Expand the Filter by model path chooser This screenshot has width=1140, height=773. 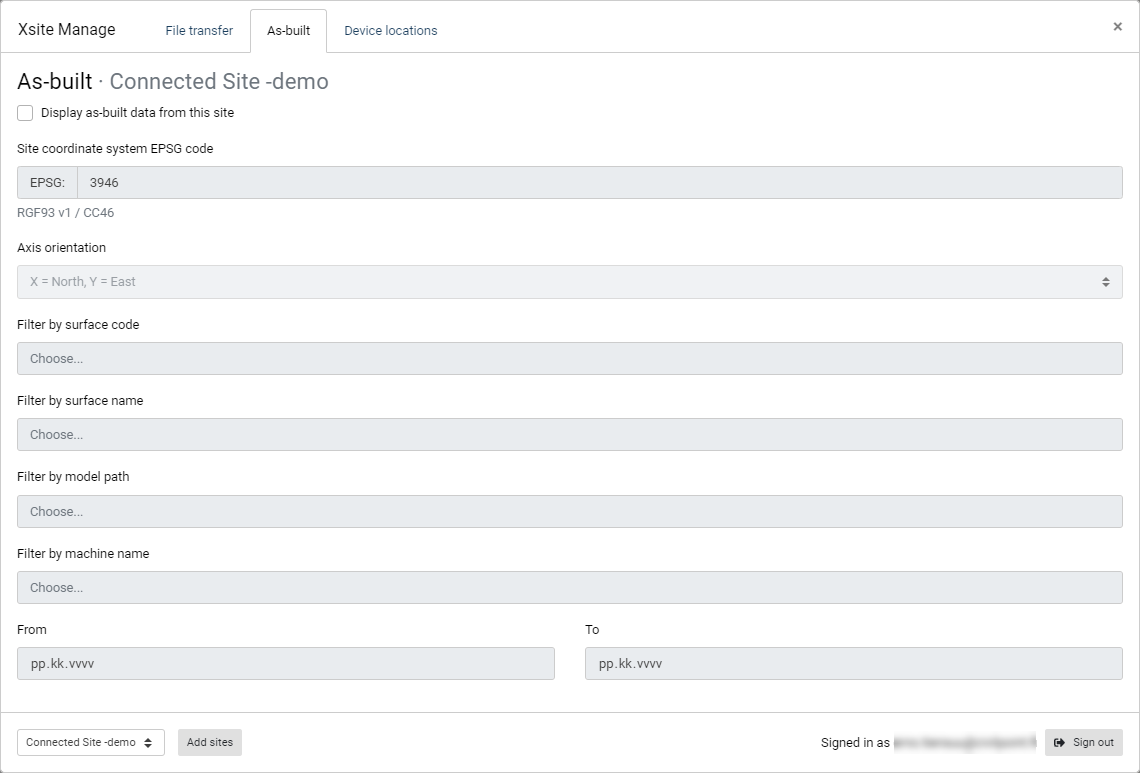coord(569,511)
